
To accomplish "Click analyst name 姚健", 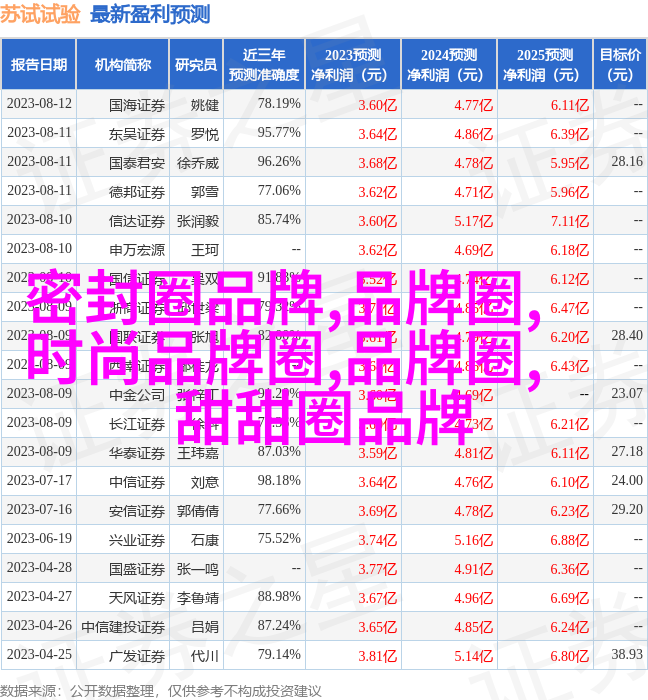I will tap(205, 105).
